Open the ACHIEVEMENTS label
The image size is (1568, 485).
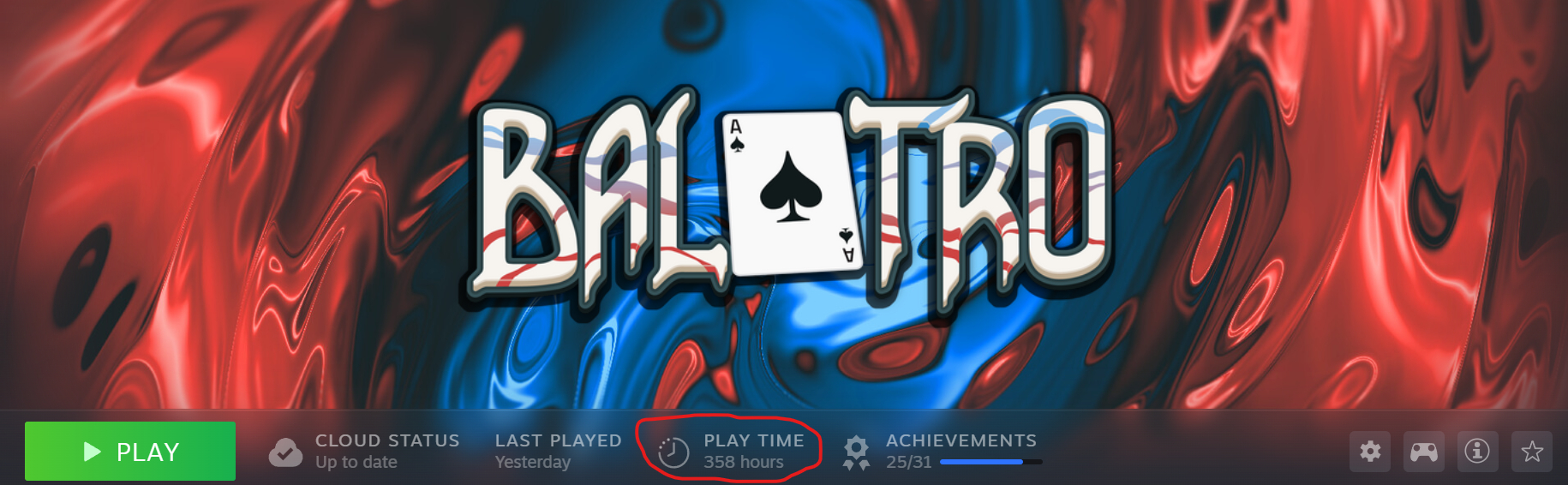tap(961, 440)
